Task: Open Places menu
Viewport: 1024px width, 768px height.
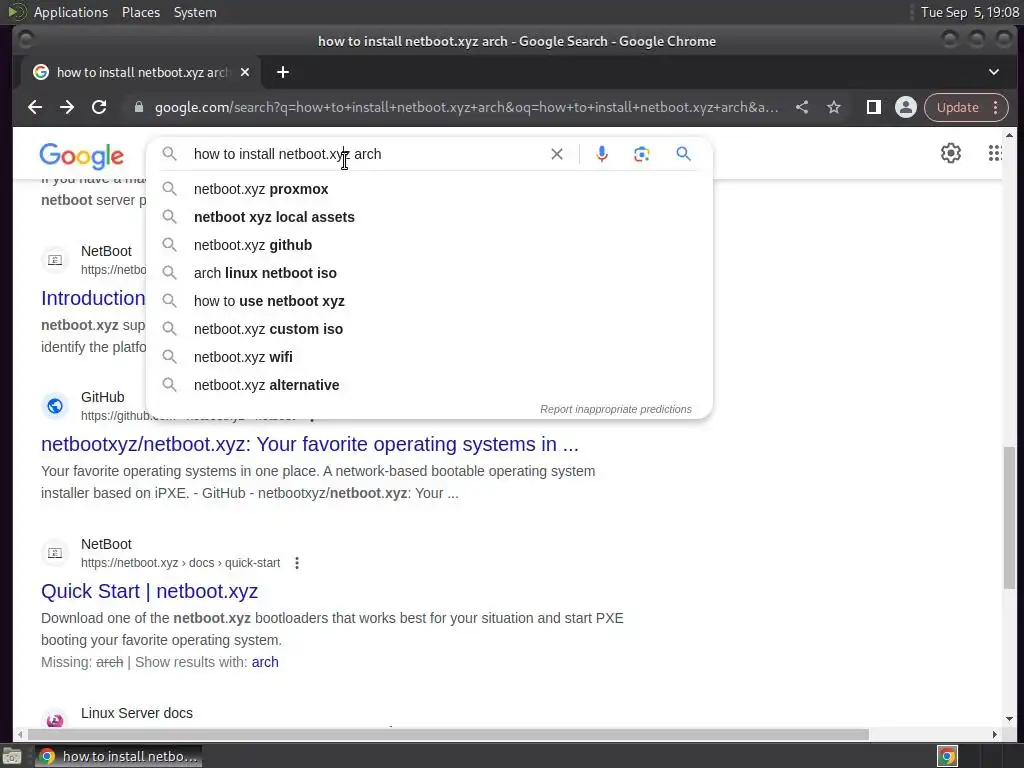Action: (141, 12)
